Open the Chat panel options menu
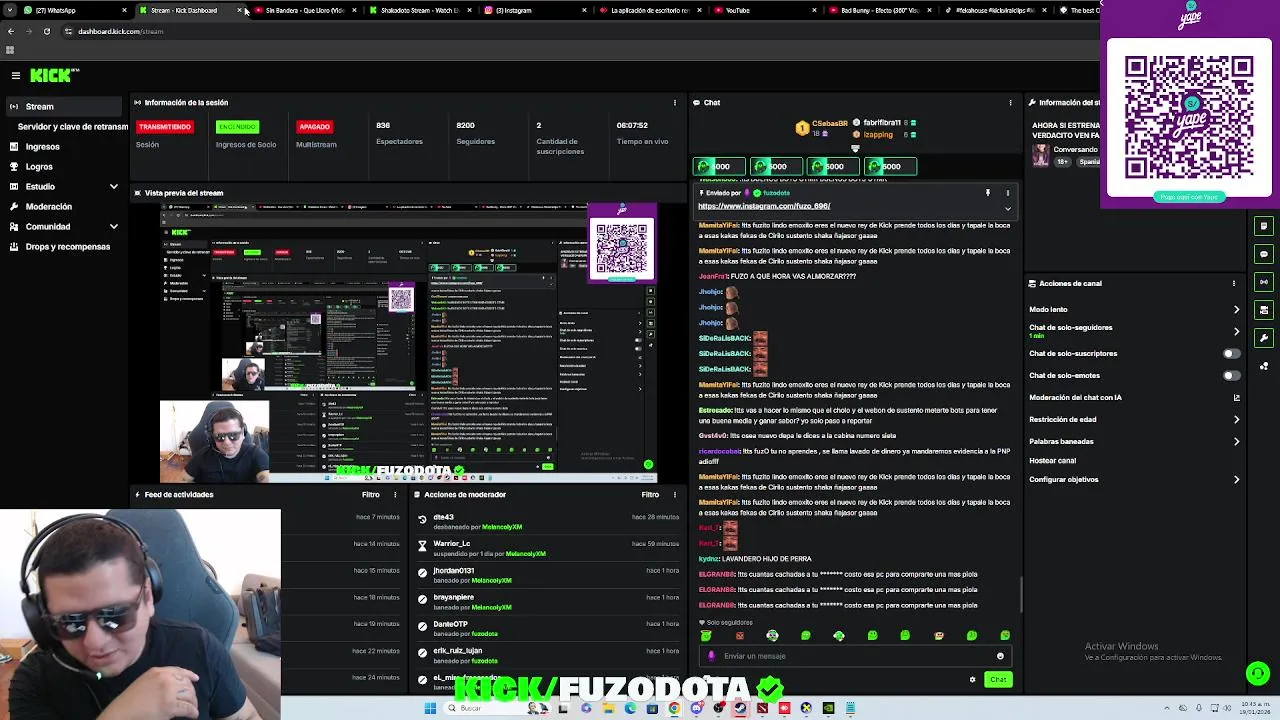This screenshot has height=720, width=1280. point(1010,102)
